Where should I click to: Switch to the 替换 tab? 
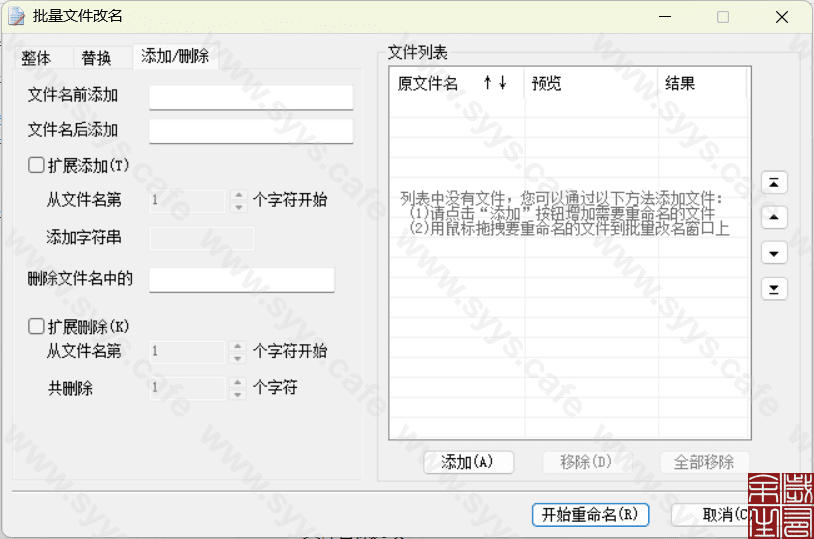point(97,58)
